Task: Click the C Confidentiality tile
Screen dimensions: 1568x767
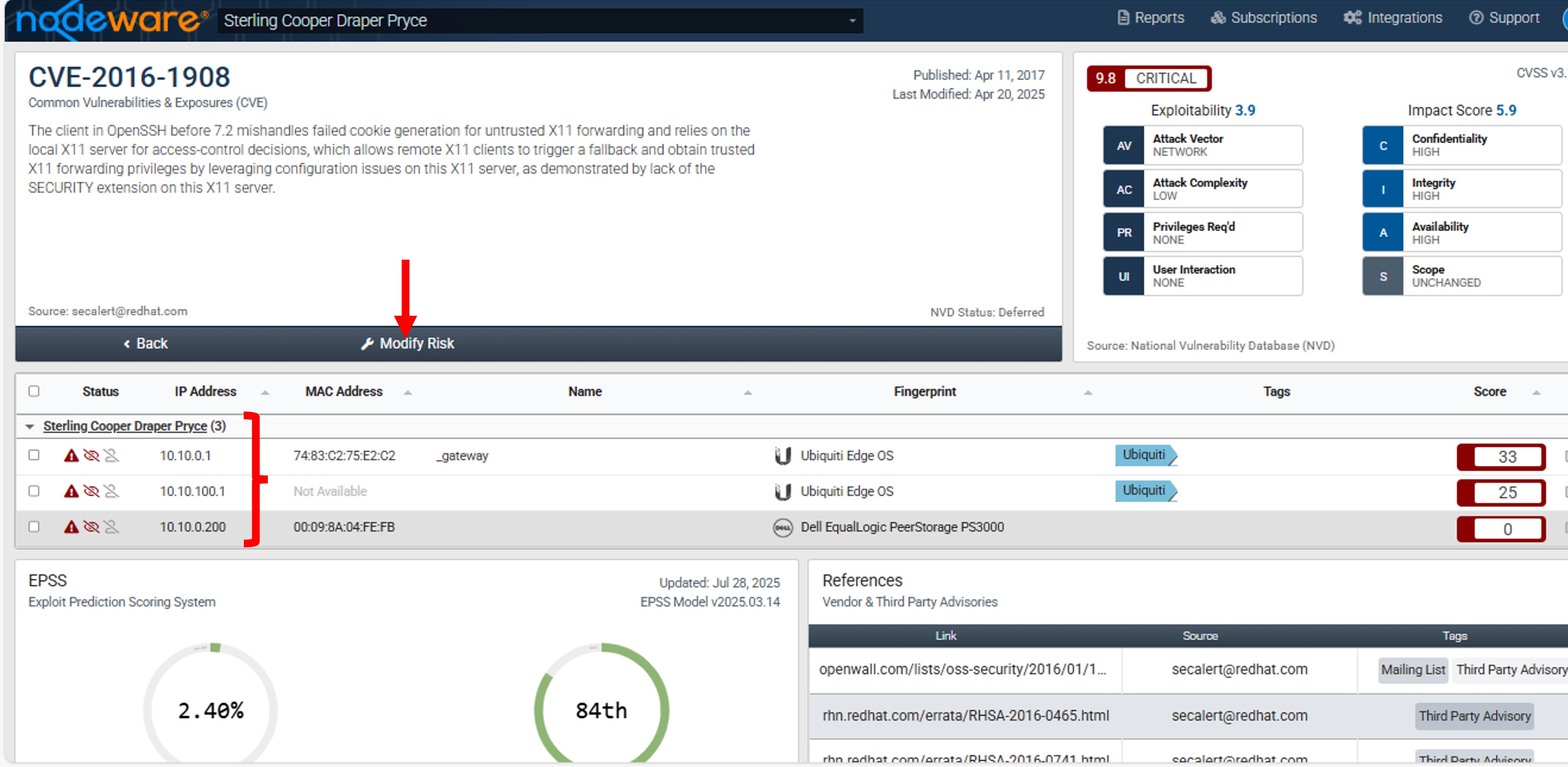Action: click(x=1462, y=145)
